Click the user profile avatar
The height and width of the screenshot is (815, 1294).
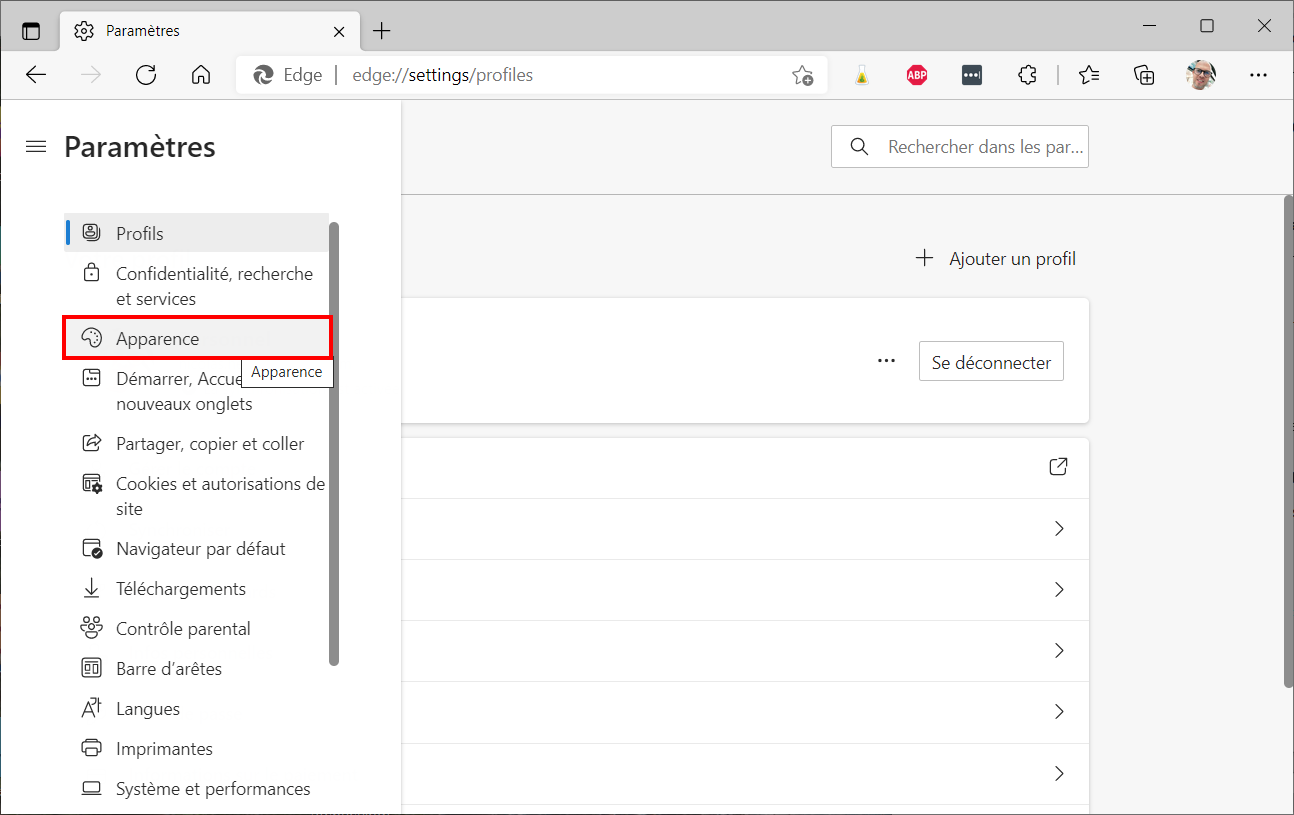click(1201, 75)
